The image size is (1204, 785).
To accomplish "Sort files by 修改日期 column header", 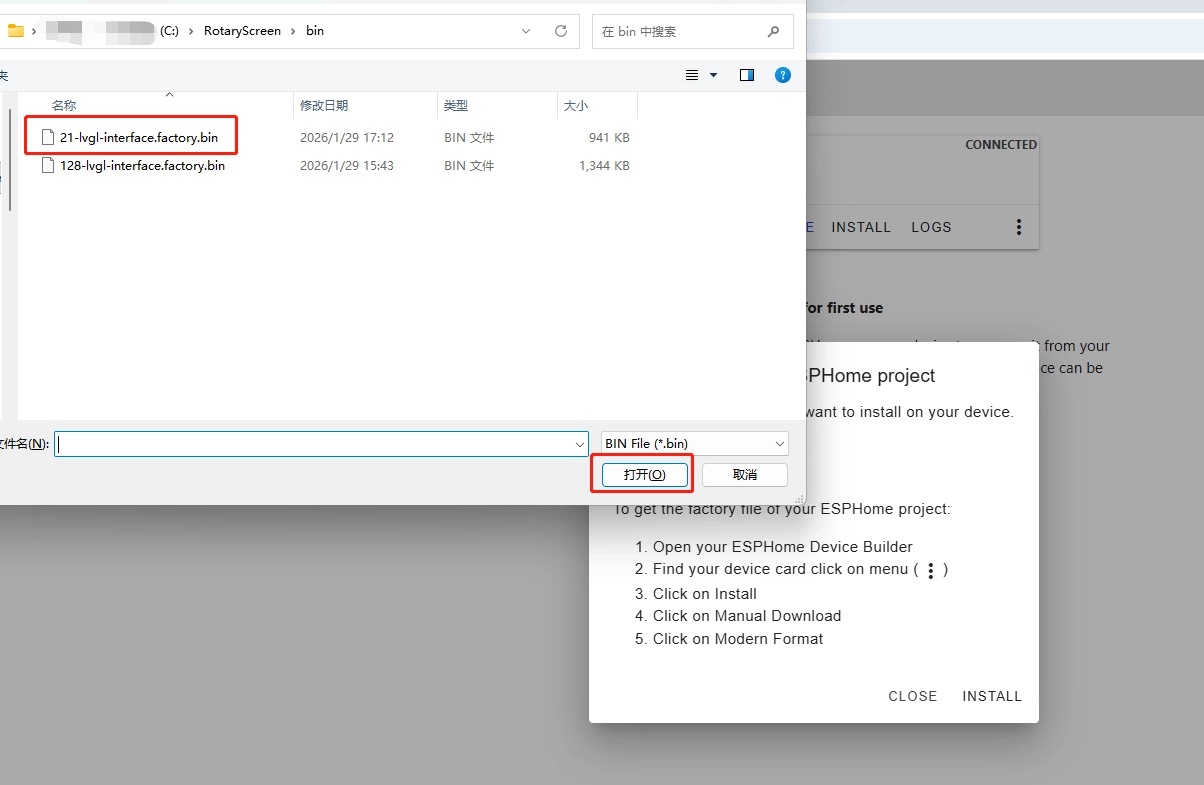I will 324,105.
